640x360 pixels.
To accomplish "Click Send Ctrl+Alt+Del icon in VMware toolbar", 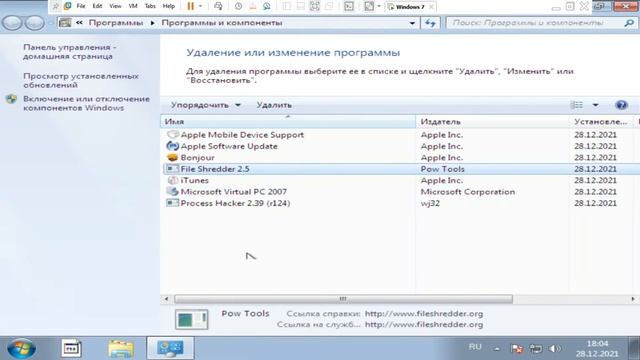I will 218,6.
